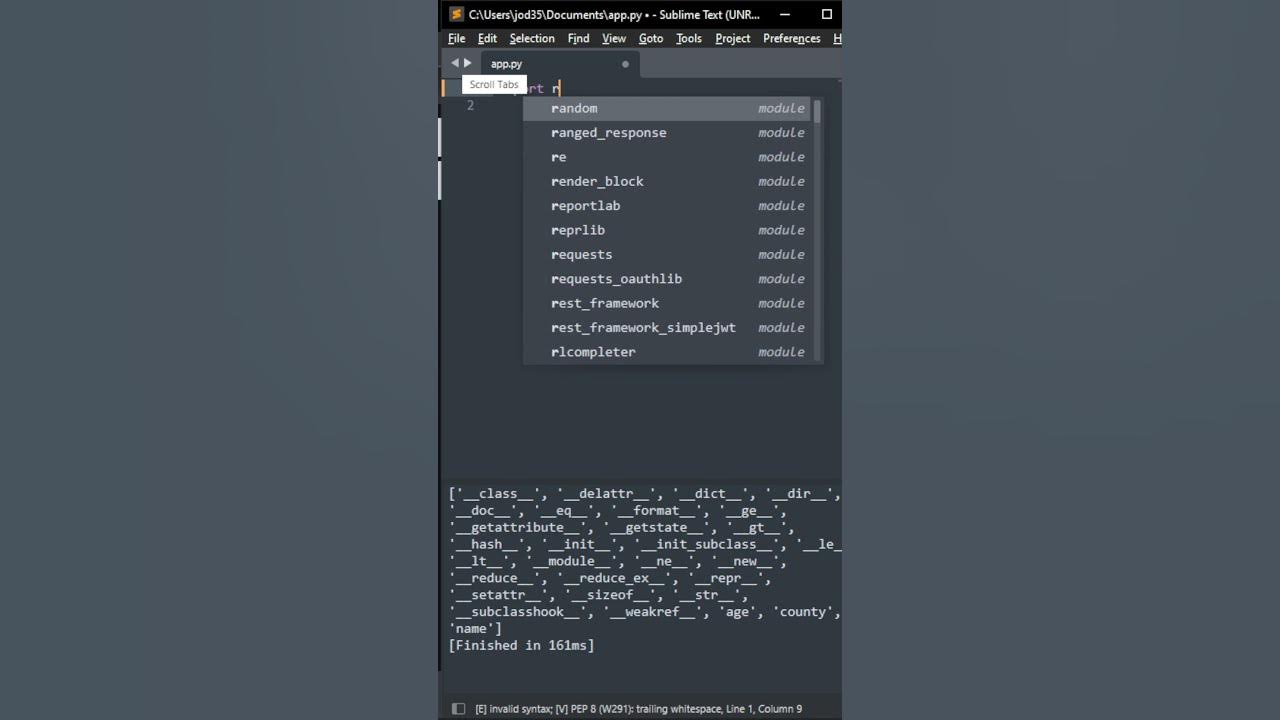Select the reportlab module suggestion
This screenshot has width=1280, height=720.
[667, 205]
